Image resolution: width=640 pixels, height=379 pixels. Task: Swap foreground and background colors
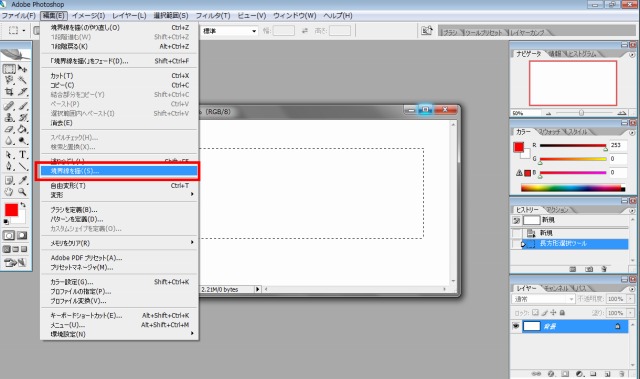23,204
